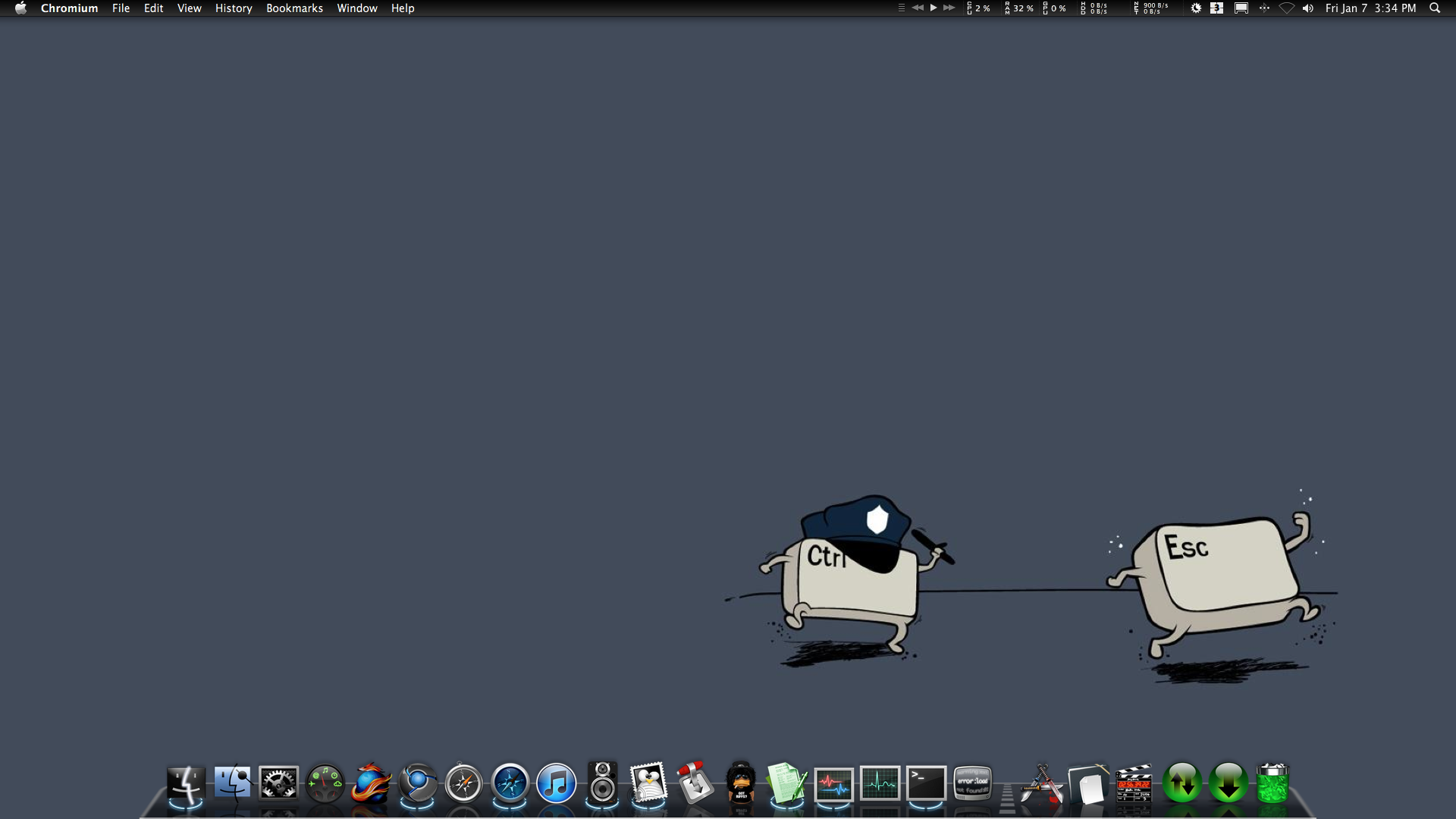Open the Apple menu

pos(20,8)
